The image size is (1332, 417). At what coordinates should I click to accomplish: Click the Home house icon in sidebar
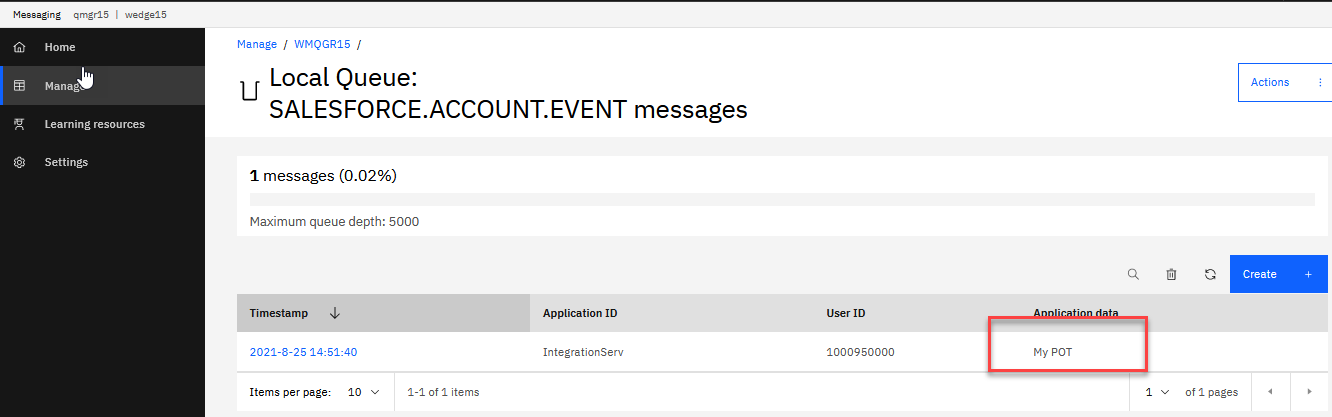point(19,47)
